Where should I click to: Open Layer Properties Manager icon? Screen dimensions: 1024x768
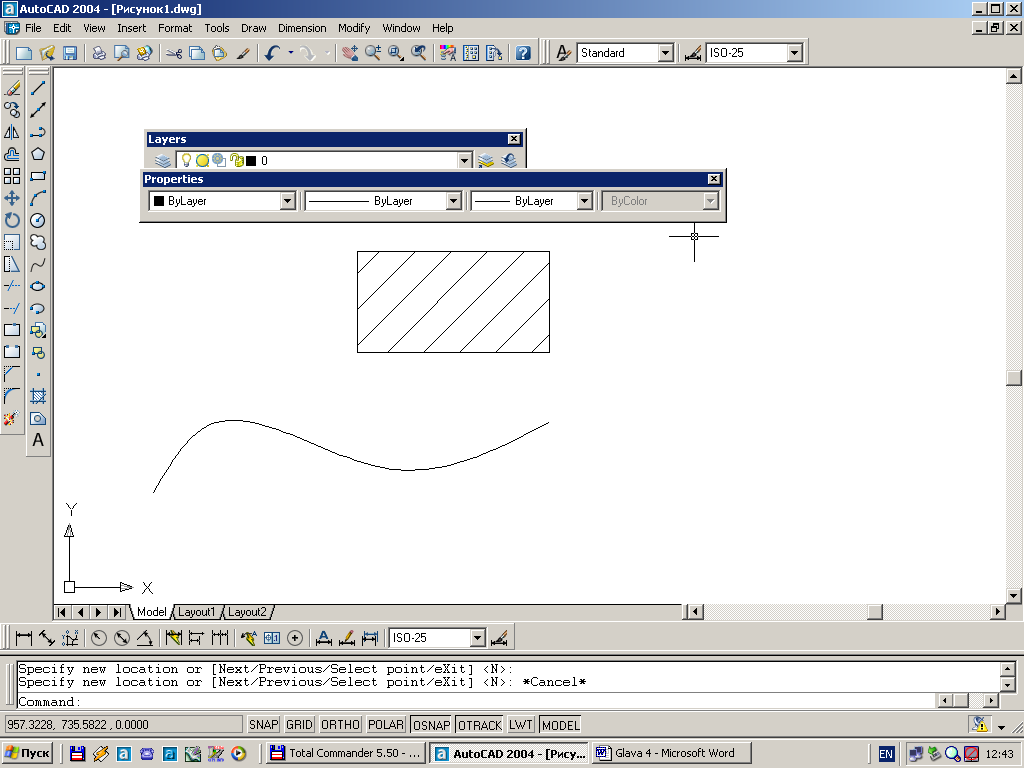click(163, 161)
